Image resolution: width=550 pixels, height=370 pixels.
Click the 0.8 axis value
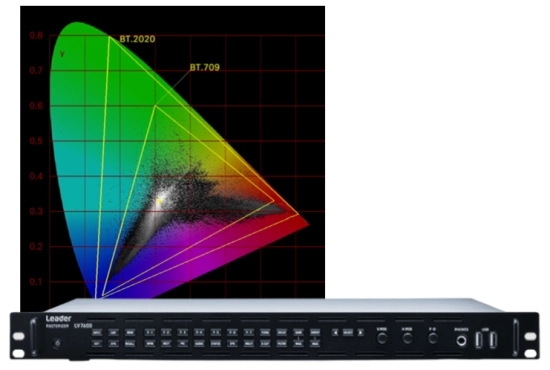pyautogui.click(x=36, y=35)
